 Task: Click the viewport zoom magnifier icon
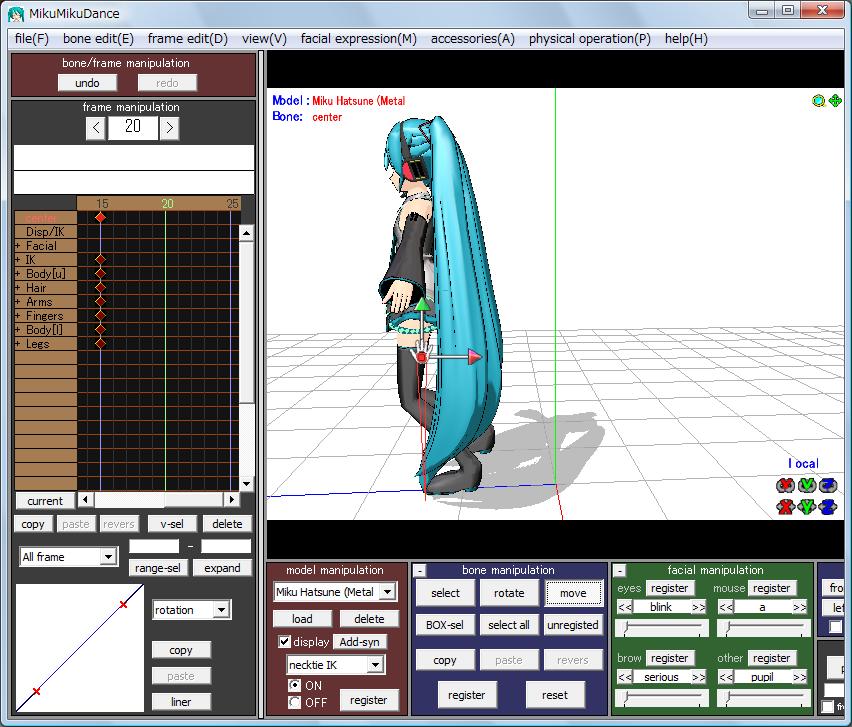(x=818, y=101)
